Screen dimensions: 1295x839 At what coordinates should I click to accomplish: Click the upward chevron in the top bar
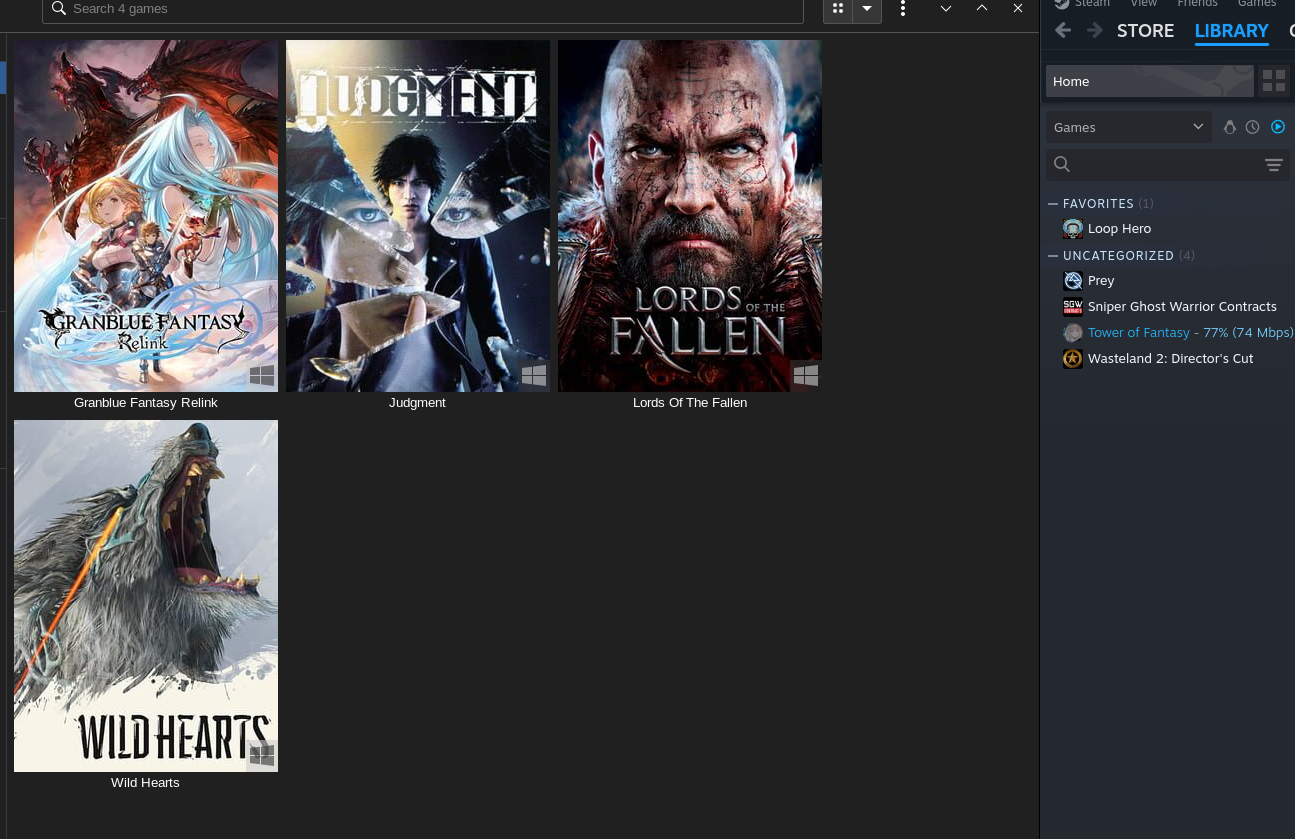[x=982, y=8]
